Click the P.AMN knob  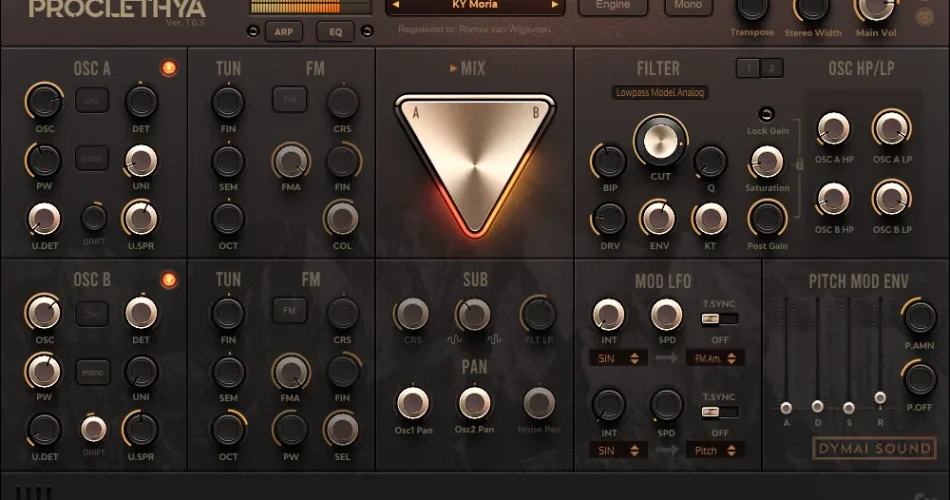[920, 316]
